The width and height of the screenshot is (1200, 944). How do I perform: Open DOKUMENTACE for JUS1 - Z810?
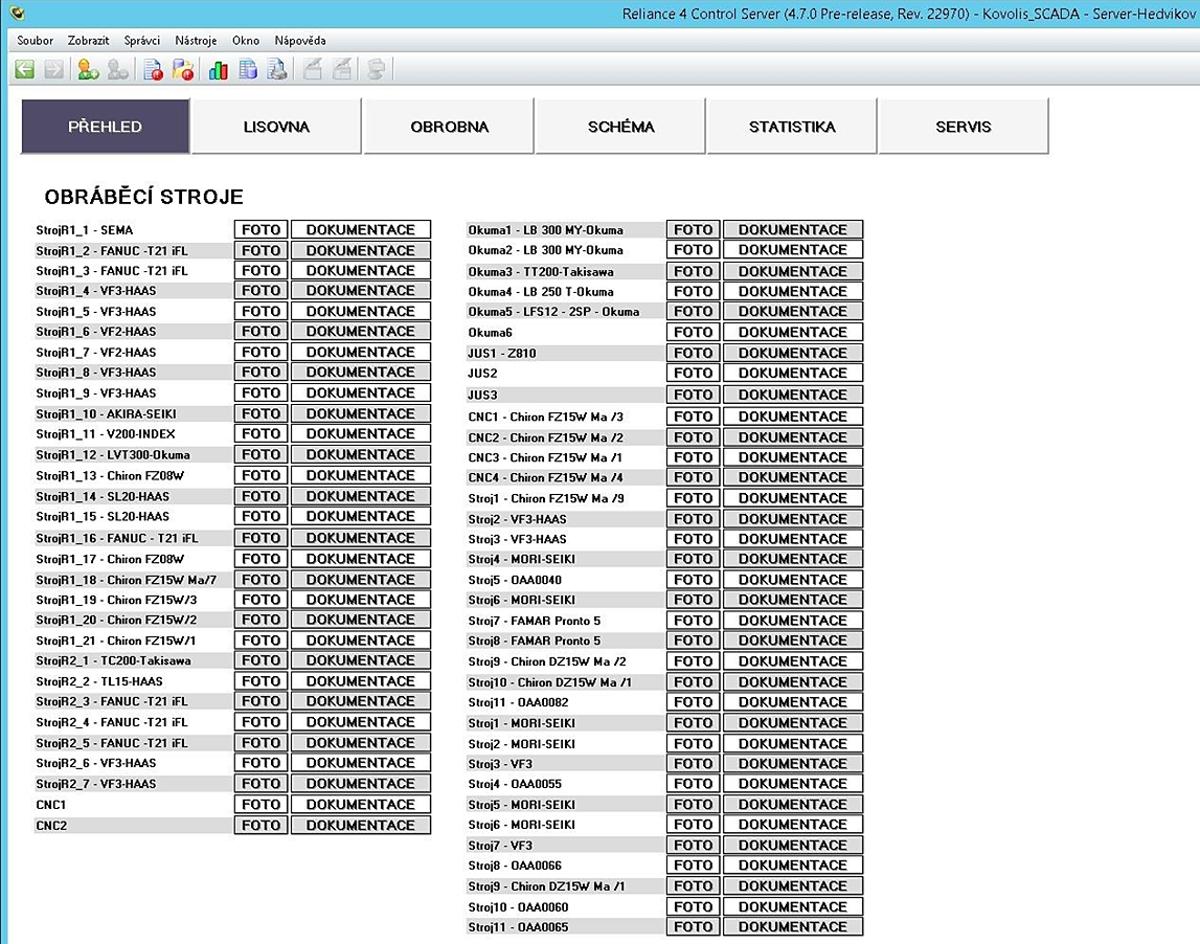(x=792, y=353)
